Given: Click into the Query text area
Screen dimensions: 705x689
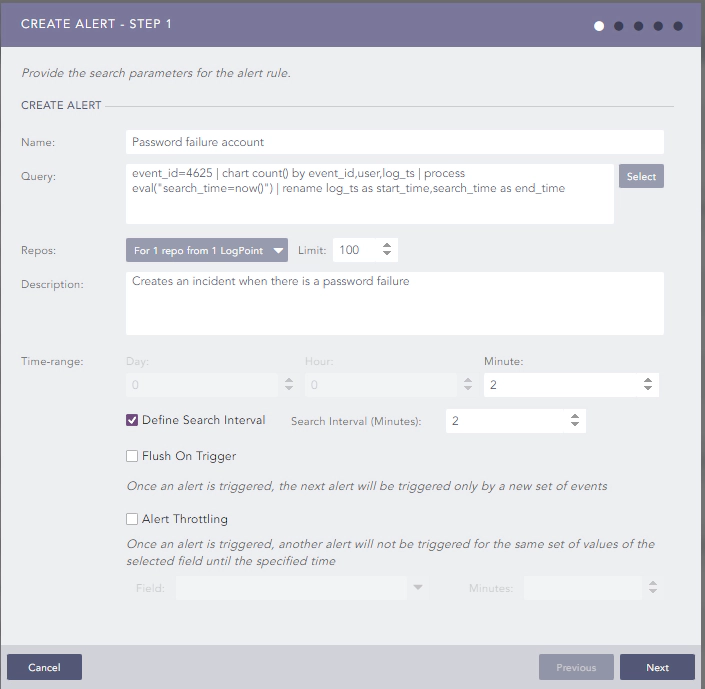Looking at the screenshot, I should tap(370, 194).
